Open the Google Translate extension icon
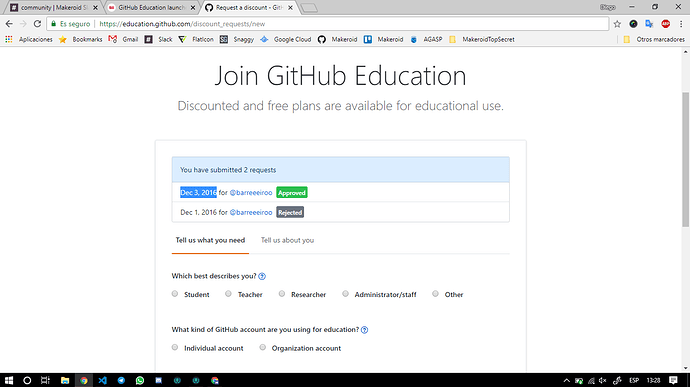This screenshot has height=387, width=690. point(649,24)
